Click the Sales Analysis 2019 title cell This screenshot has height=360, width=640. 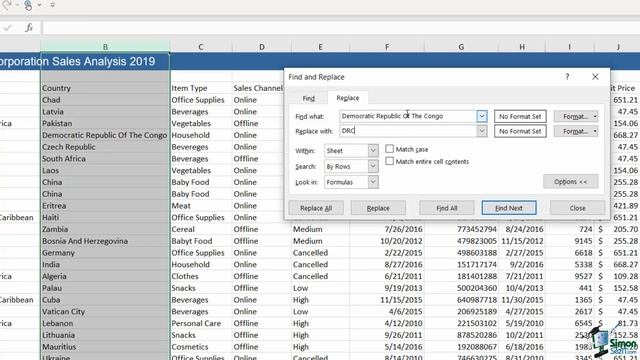105,61
